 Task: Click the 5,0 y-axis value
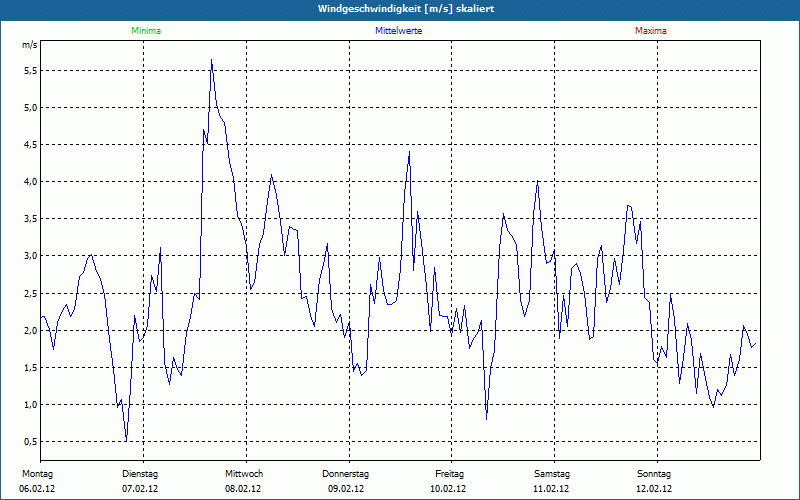tap(30, 108)
